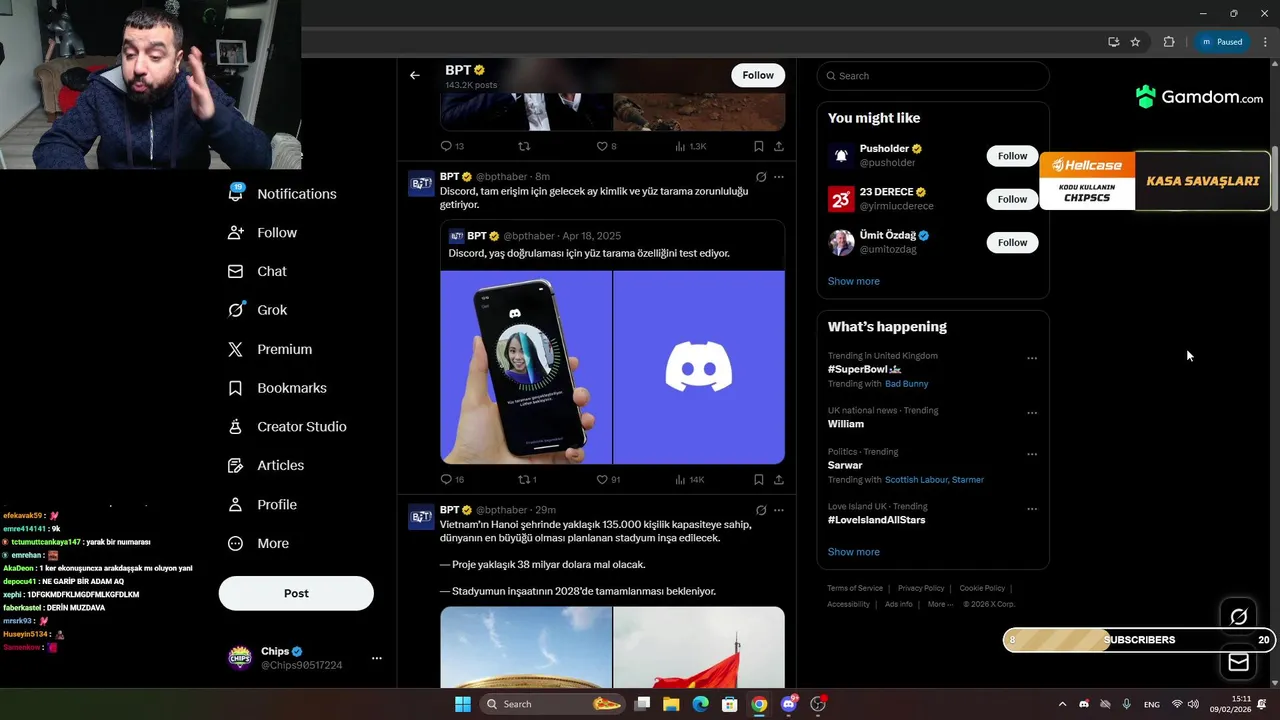Open Profile in the sidebar

263,505
